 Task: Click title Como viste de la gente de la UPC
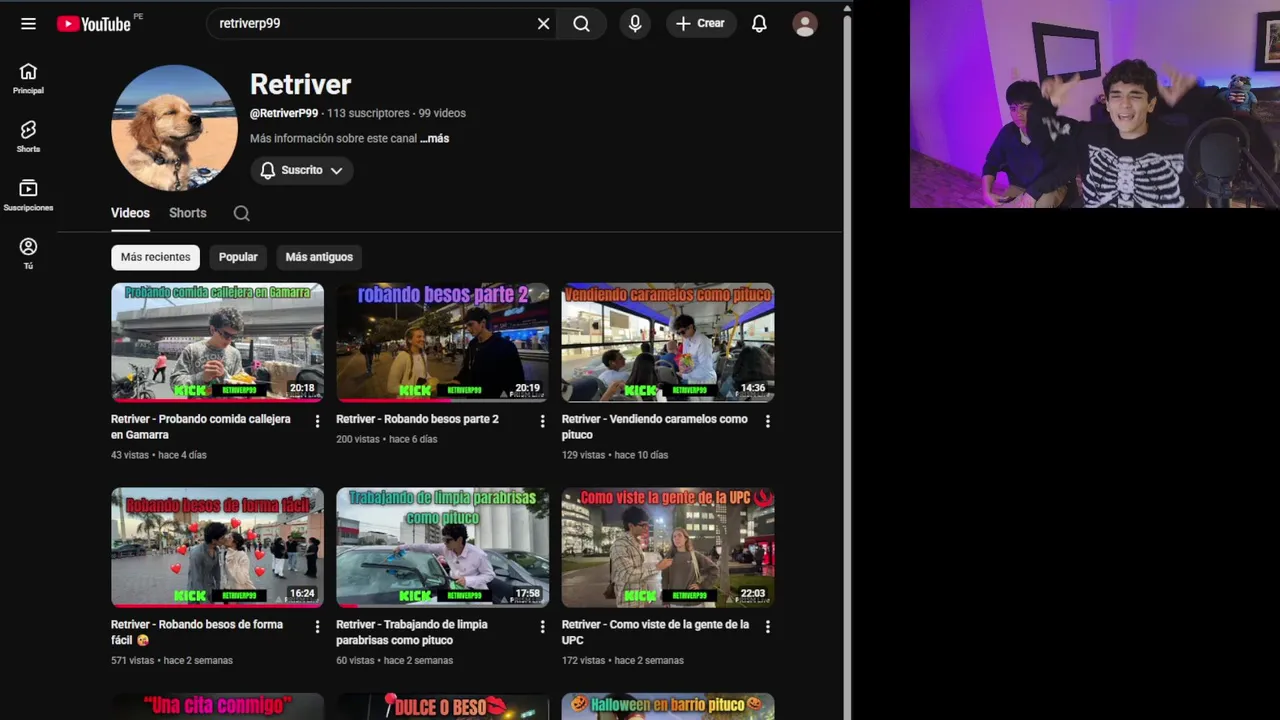point(655,632)
